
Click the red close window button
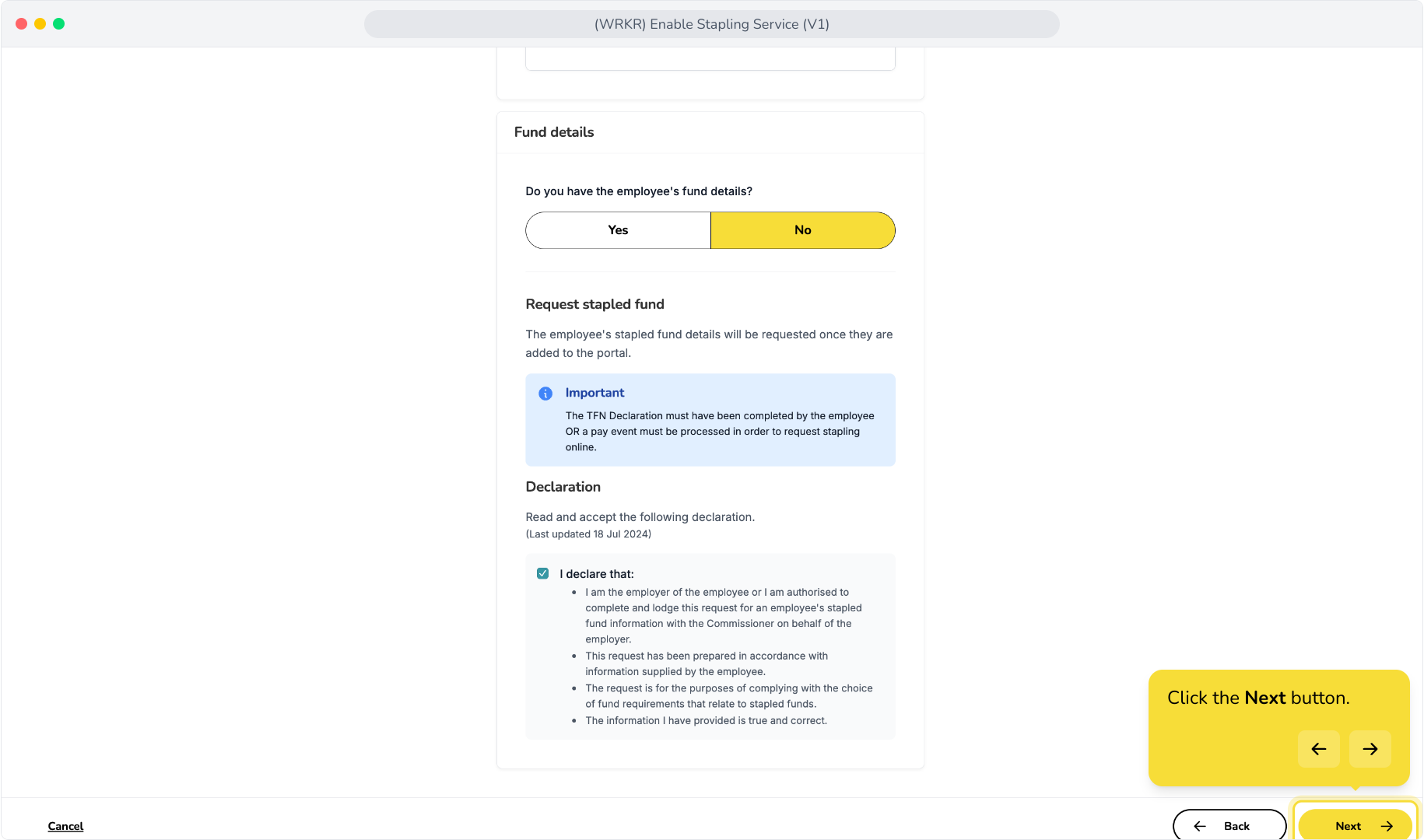(x=21, y=24)
